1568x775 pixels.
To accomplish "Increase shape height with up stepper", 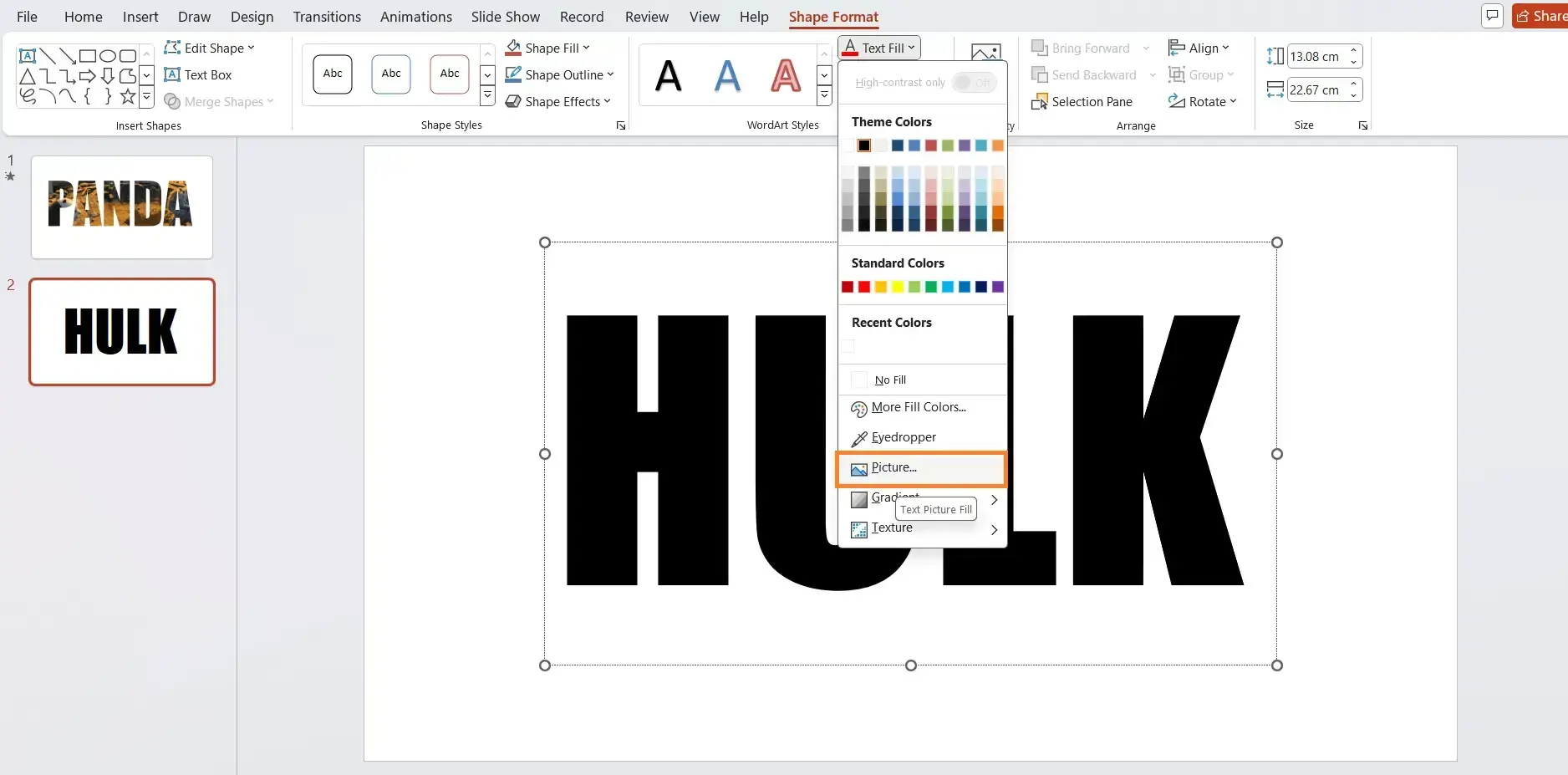I will click(x=1353, y=51).
